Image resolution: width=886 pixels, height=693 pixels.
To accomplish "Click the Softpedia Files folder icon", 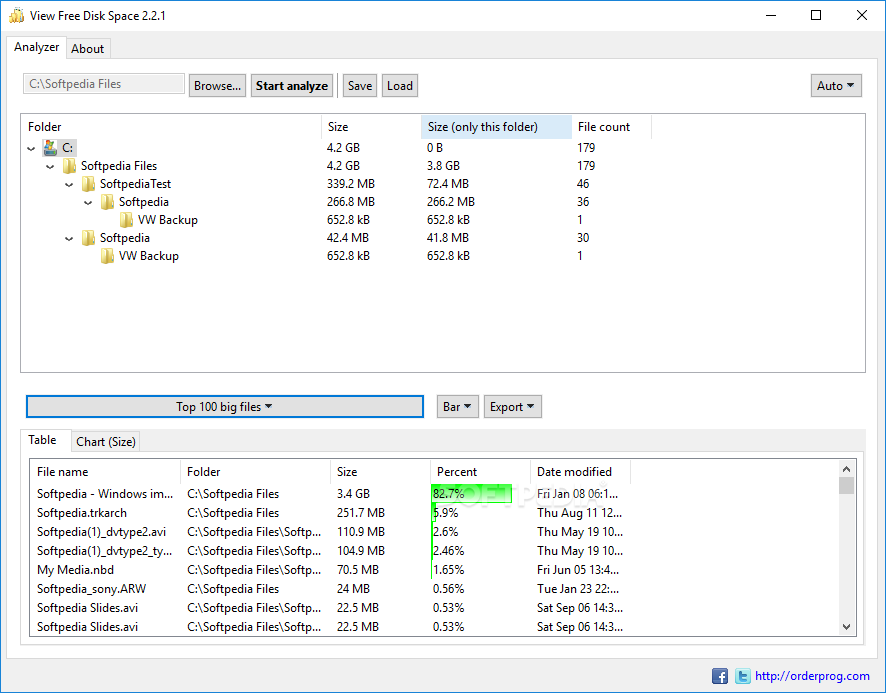I will click(70, 166).
